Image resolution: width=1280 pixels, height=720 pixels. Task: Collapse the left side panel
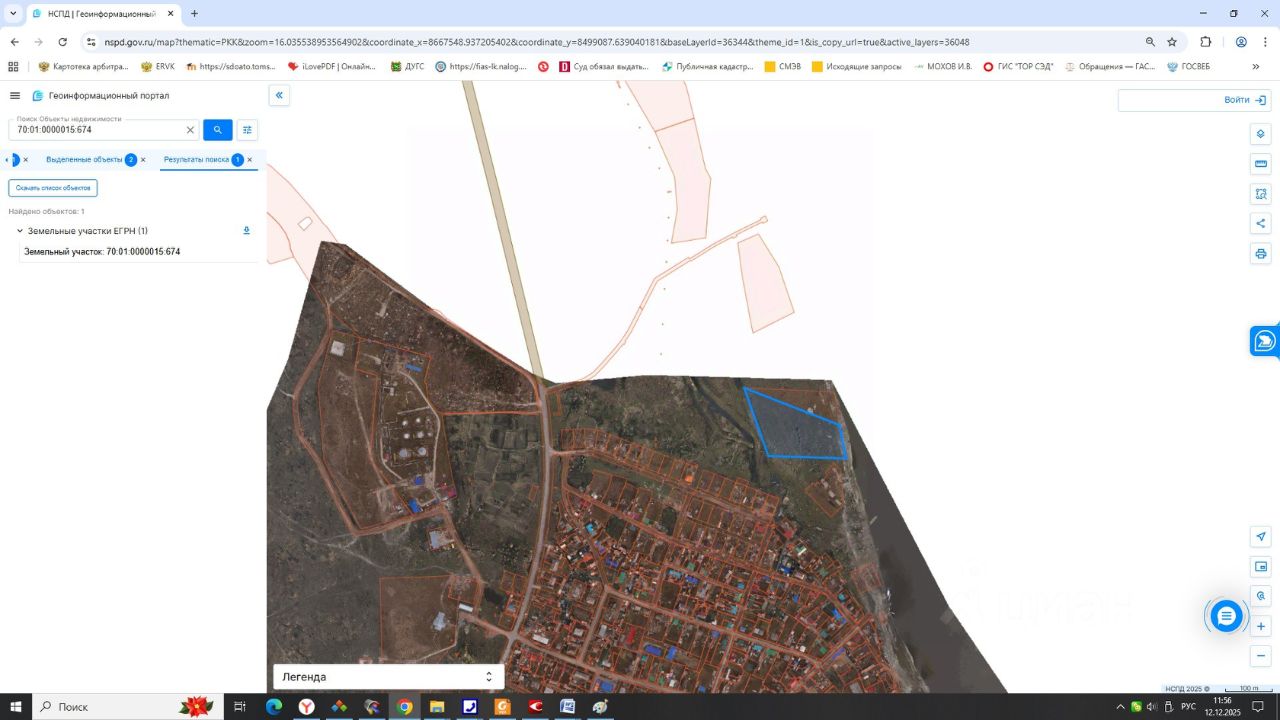[x=279, y=95]
